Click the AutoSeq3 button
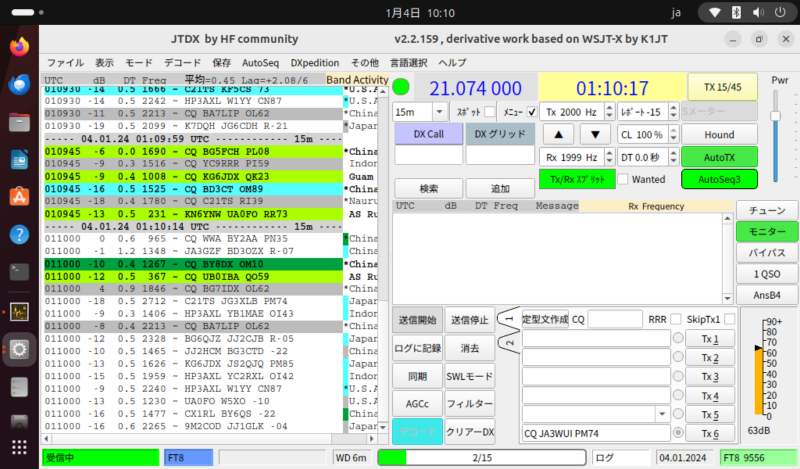800x469 pixels. click(719, 180)
